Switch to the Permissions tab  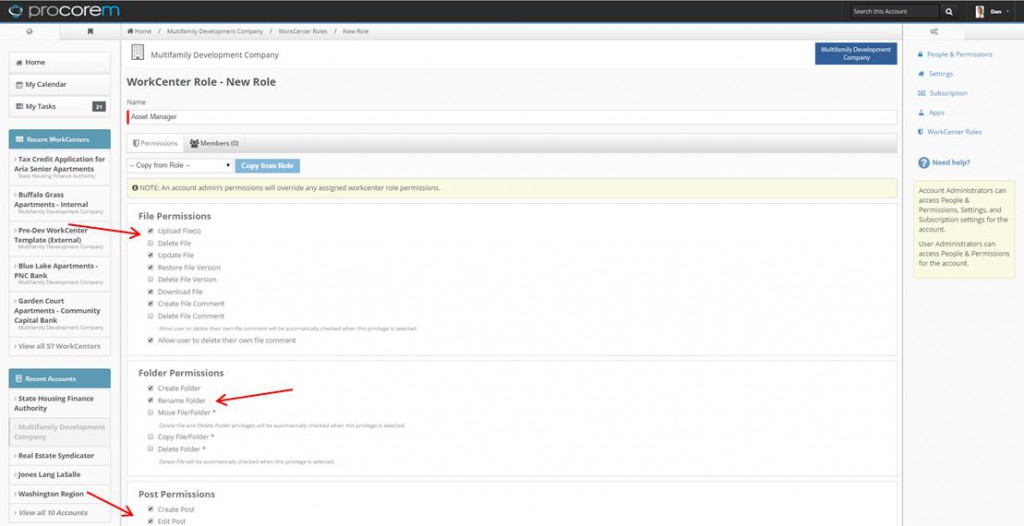pyautogui.click(x=155, y=143)
